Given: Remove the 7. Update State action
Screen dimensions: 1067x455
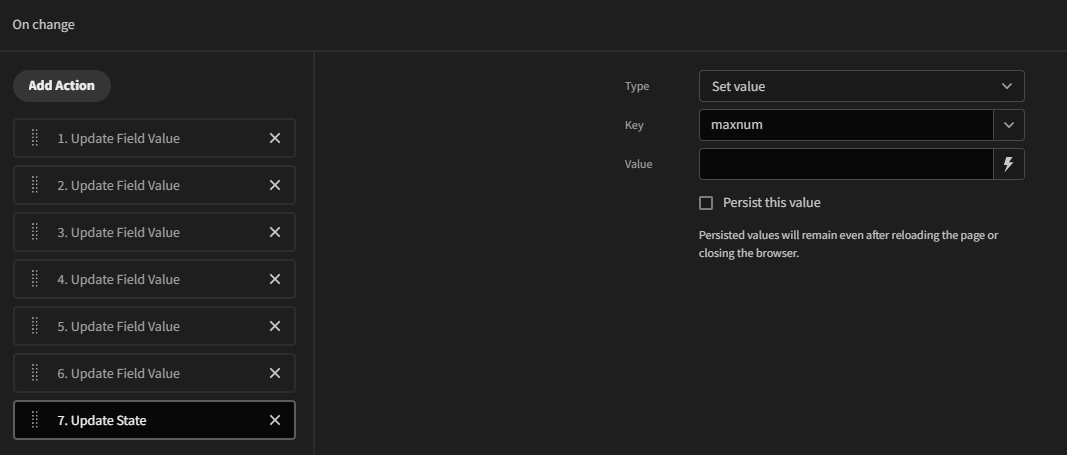Looking at the screenshot, I should coord(275,420).
